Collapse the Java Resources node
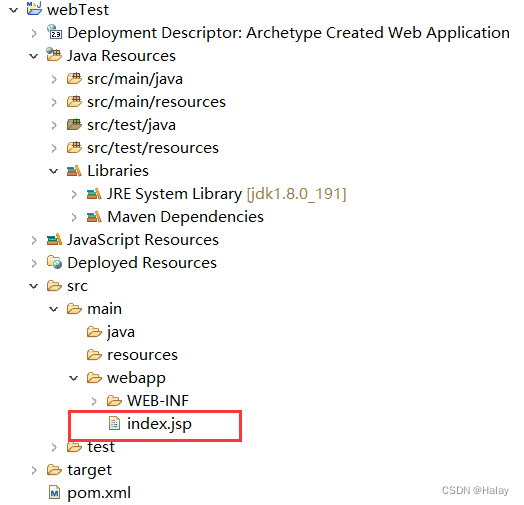This screenshot has width=524, height=505. [x=34, y=56]
